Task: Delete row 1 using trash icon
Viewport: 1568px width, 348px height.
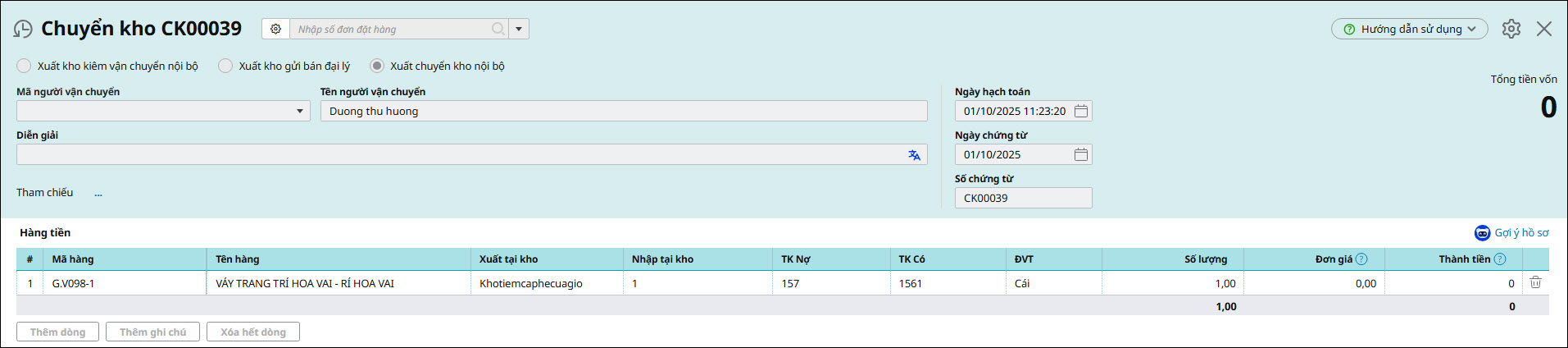Action: point(1535,282)
